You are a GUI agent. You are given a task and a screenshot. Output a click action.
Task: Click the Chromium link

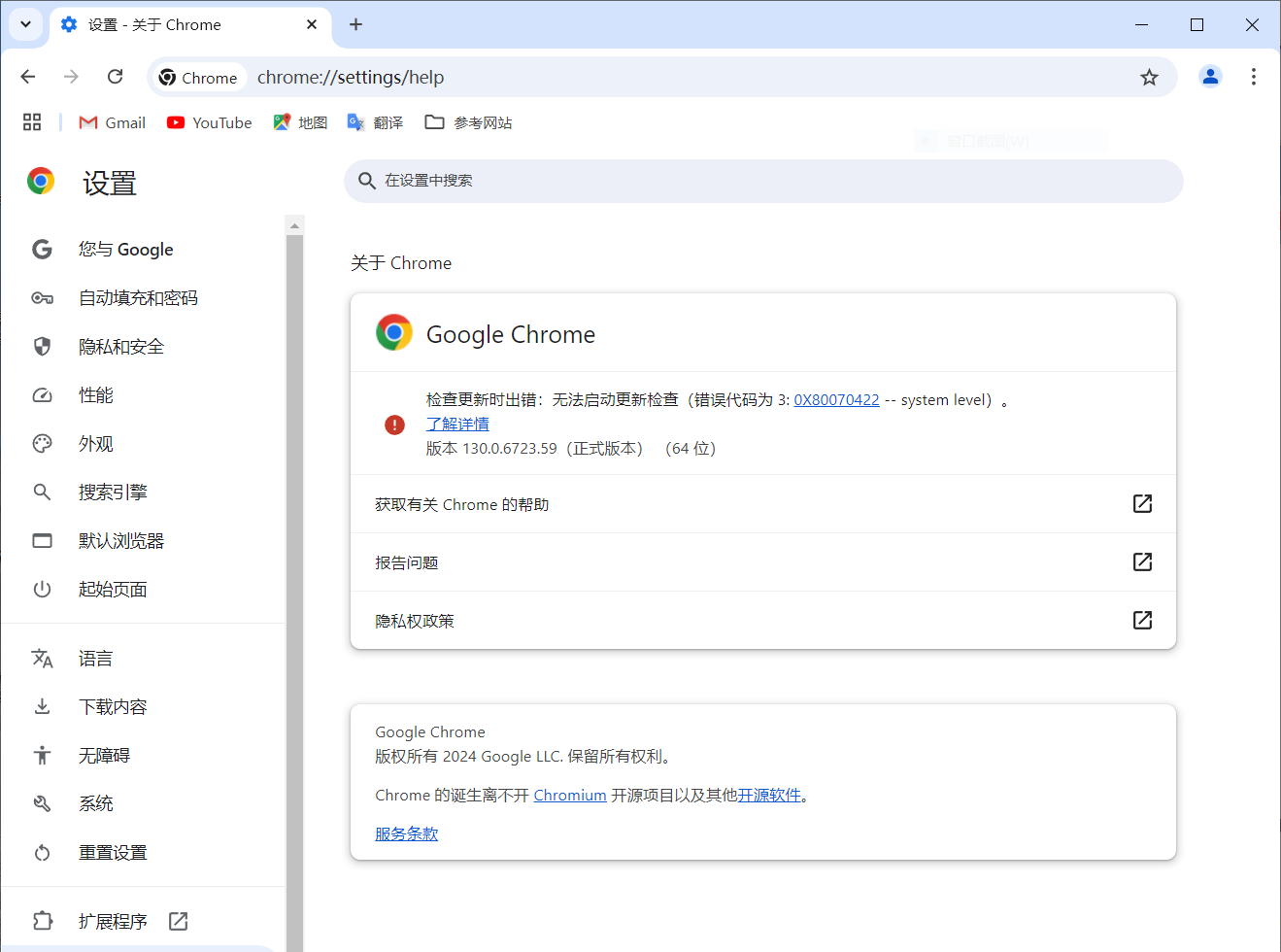[x=570, y=796]
